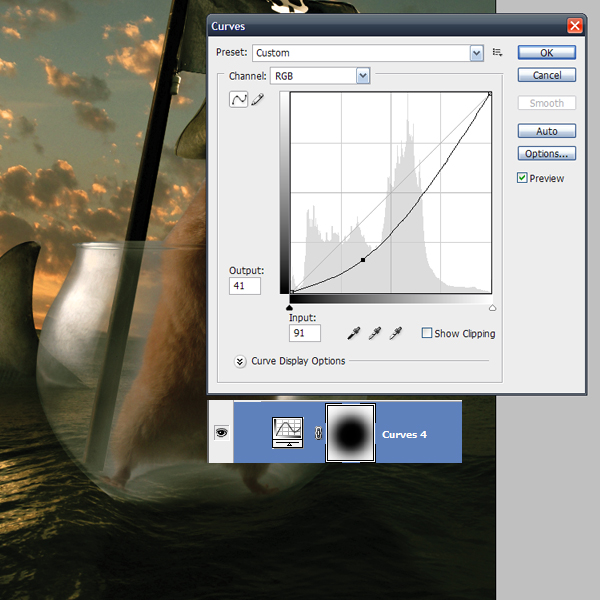Pick the gray point eyedropper
600x600 pixels.
point(373,333)
